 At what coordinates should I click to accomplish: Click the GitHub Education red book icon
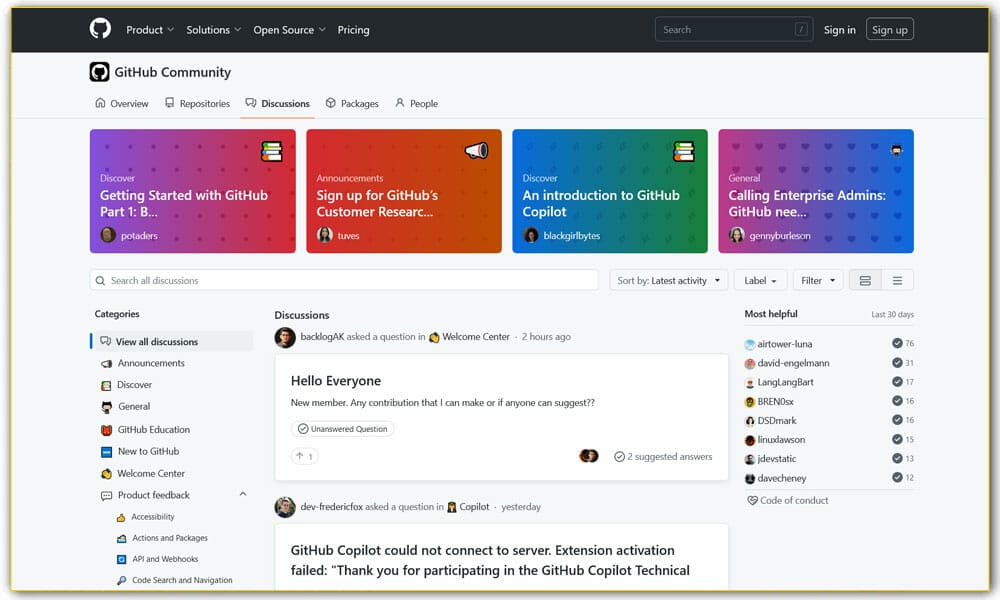pyautogui.click(x=105, y=429)
